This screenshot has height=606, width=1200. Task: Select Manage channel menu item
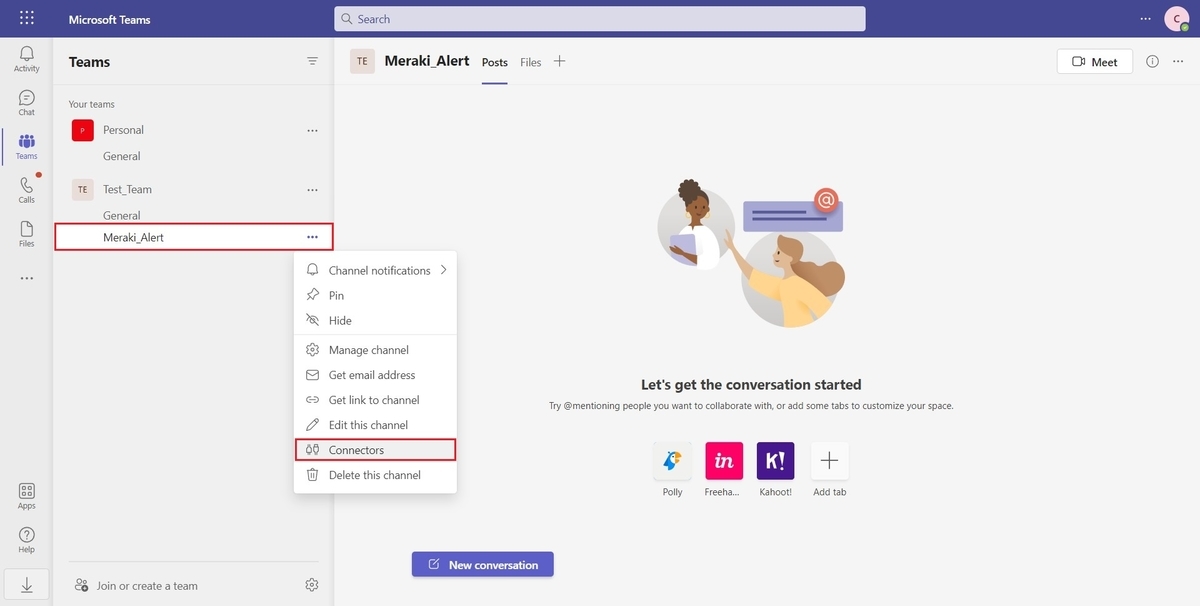point(375,350)
